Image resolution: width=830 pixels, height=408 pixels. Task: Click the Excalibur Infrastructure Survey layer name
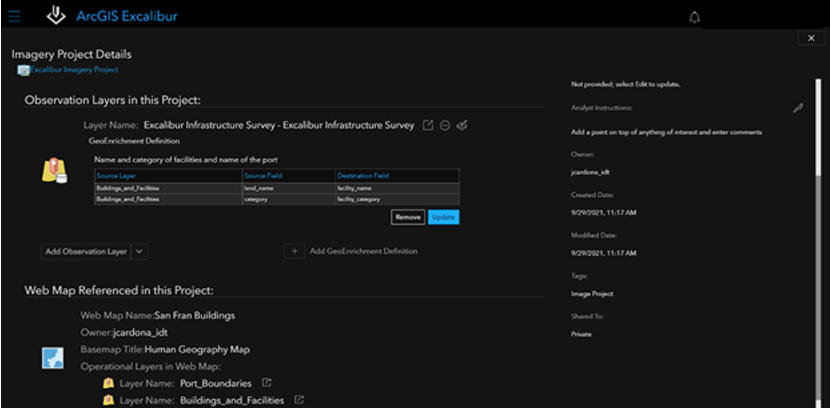coord(279,125)
